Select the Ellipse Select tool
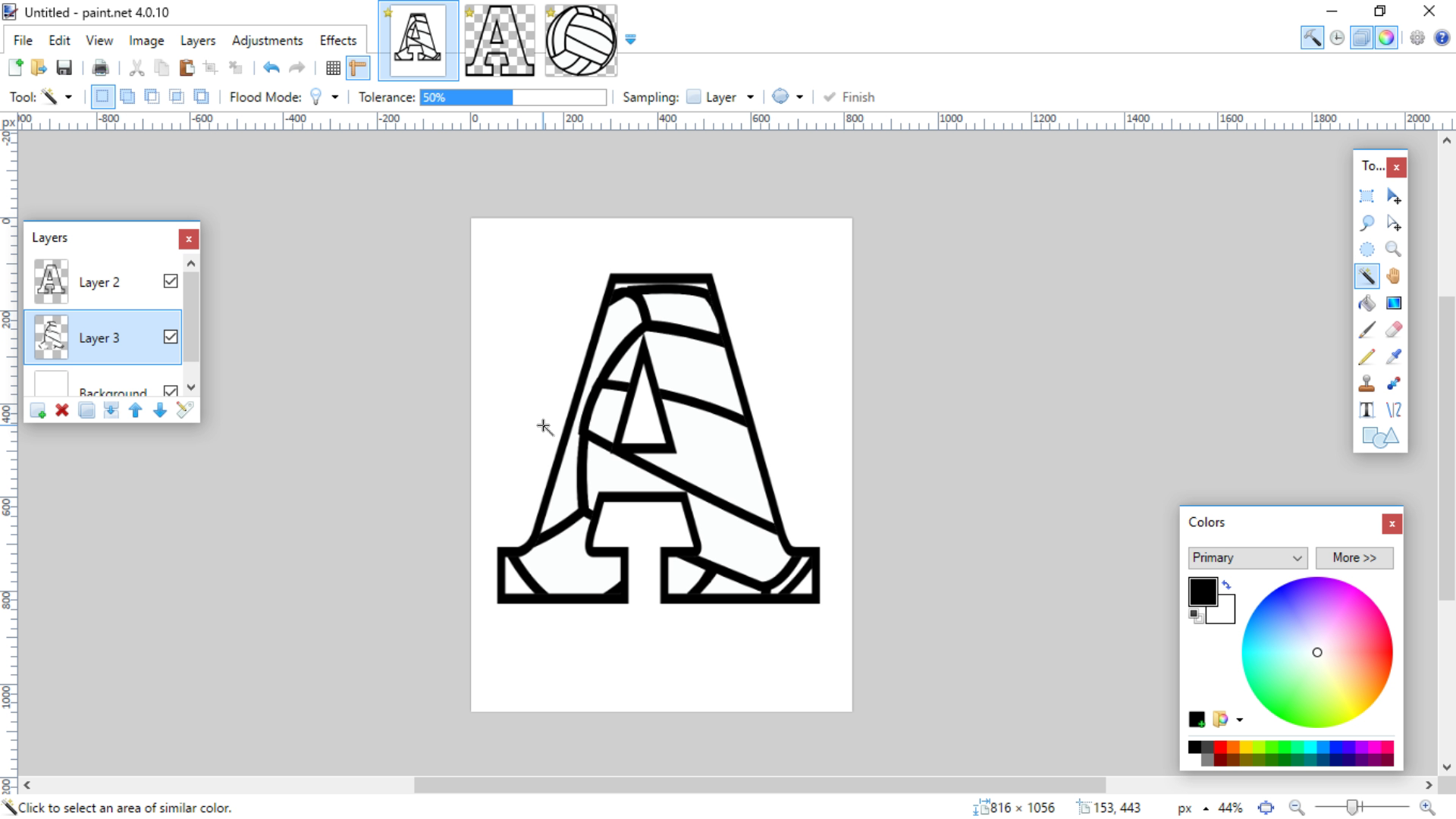 click(x=1367, y=249)
